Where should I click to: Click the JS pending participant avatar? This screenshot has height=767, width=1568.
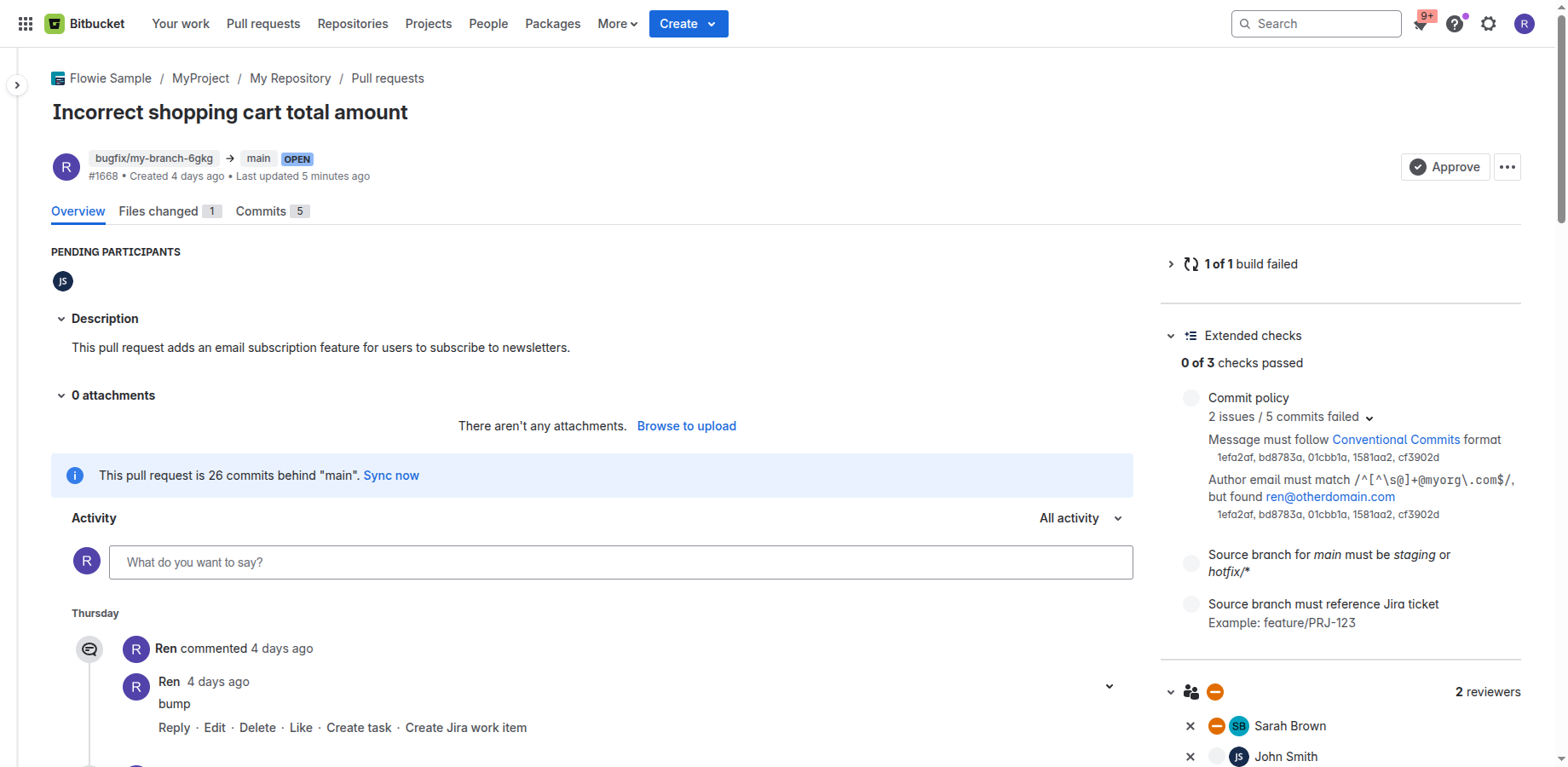[x=63, y=281]
